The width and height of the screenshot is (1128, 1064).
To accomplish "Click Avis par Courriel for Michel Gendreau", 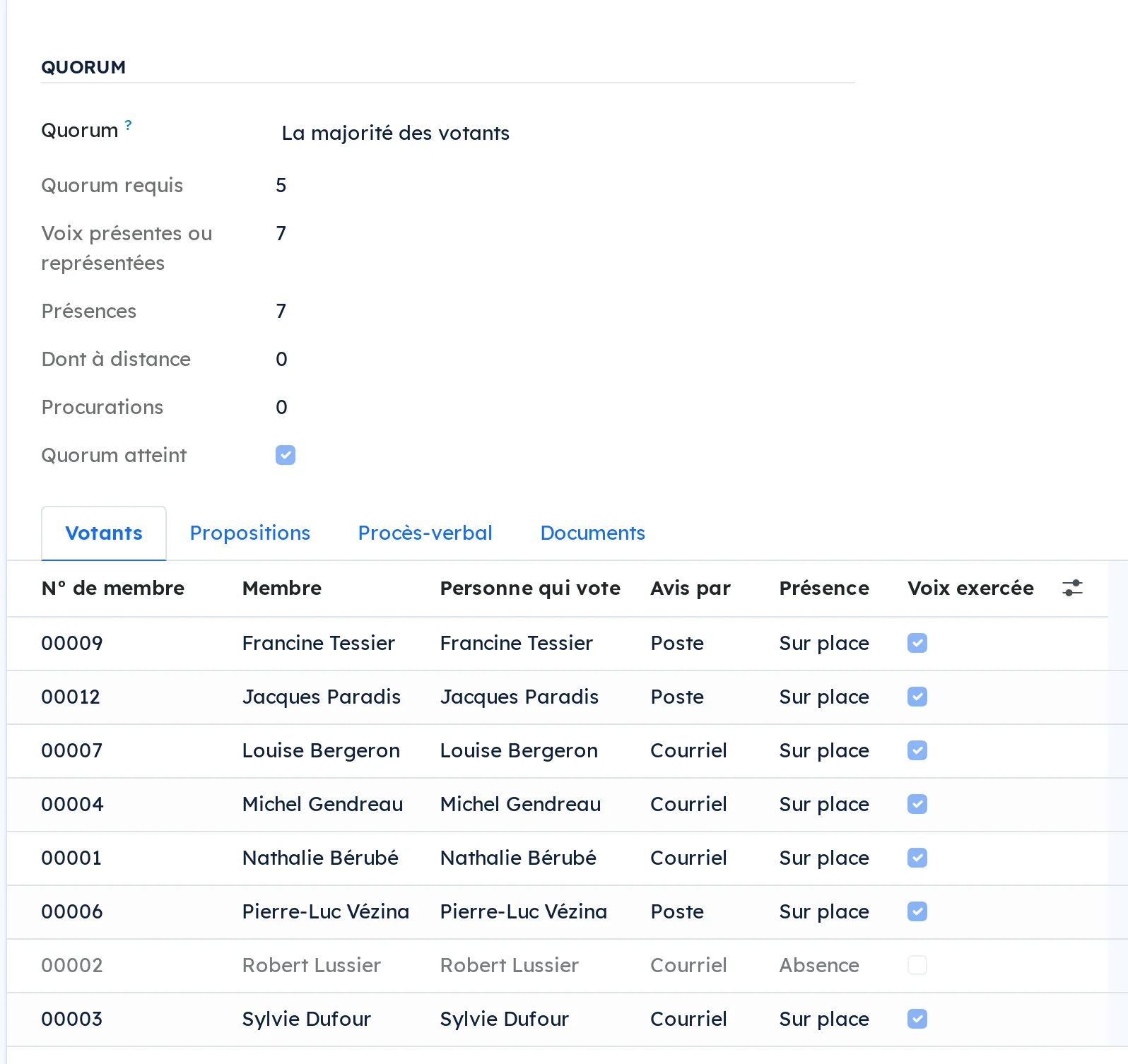I will coord(688,804).
